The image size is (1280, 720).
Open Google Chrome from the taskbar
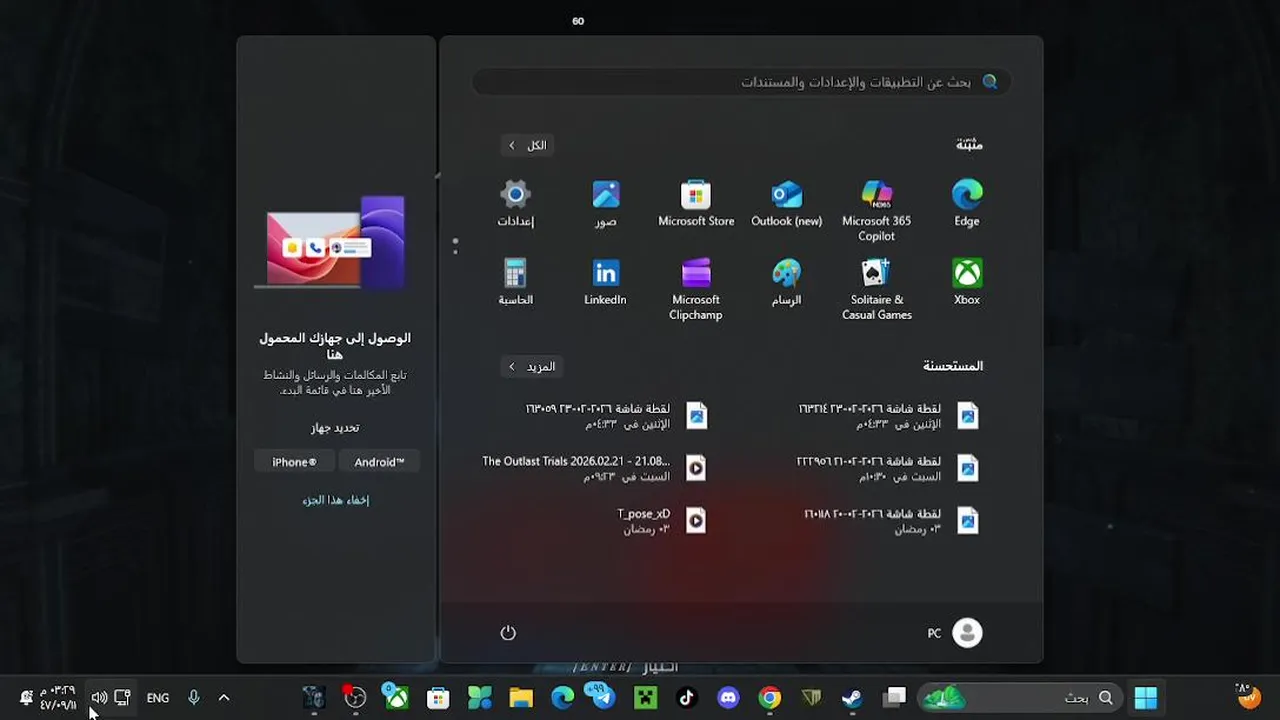point(769,698)
